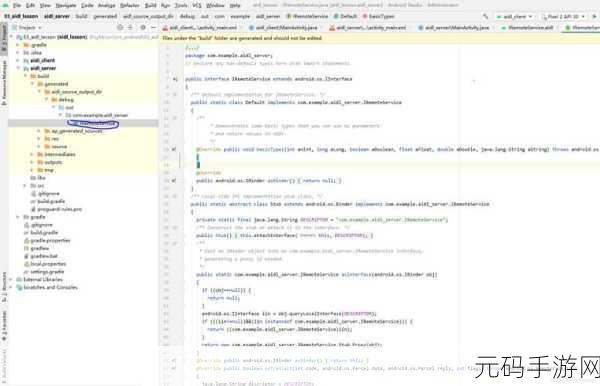
Task: Open Project panel settings gear icon
Action: point(143,28)
